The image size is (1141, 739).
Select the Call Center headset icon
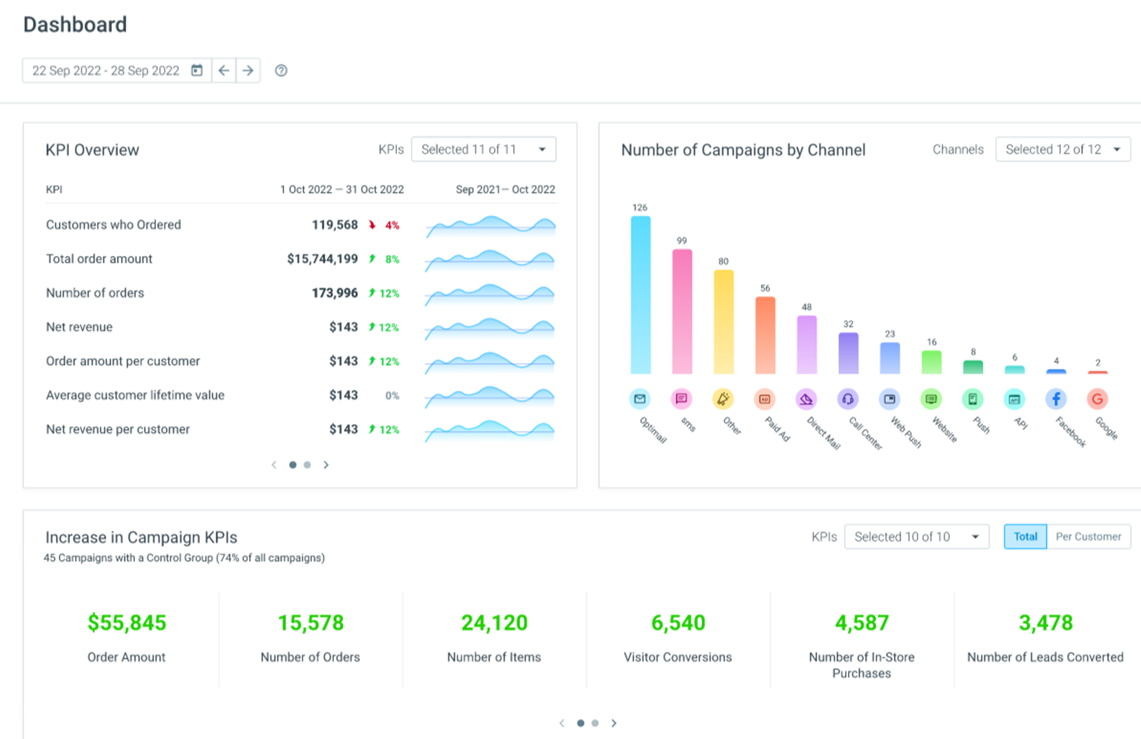pyautogui.click(x=848, y=399)
